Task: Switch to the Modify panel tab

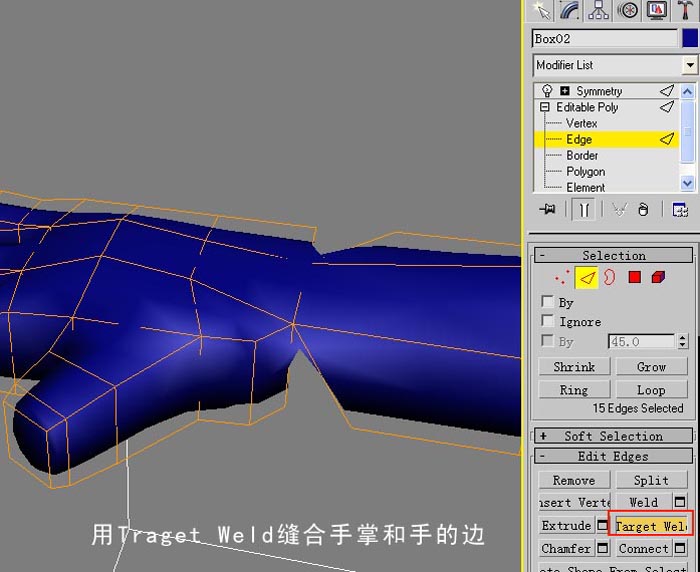Action: coord(570,10)
